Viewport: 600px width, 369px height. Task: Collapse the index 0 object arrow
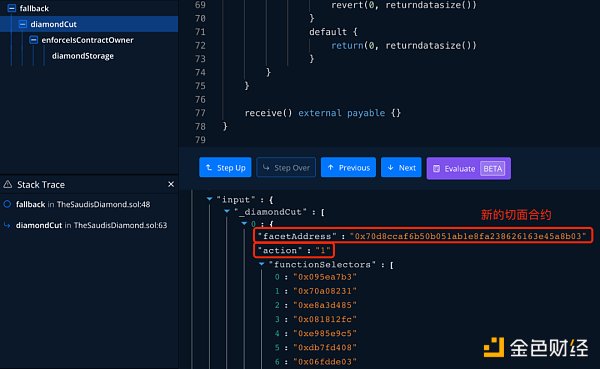[x=244, y=223]
